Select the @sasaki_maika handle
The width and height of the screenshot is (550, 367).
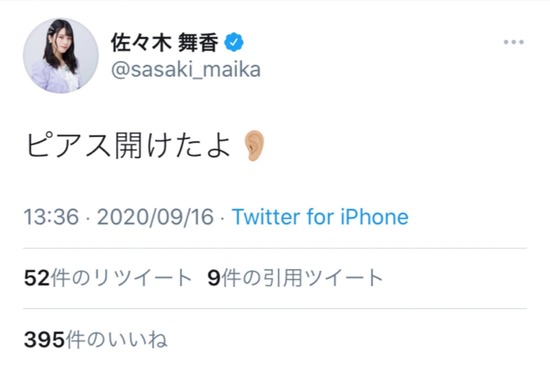point(186,70)
